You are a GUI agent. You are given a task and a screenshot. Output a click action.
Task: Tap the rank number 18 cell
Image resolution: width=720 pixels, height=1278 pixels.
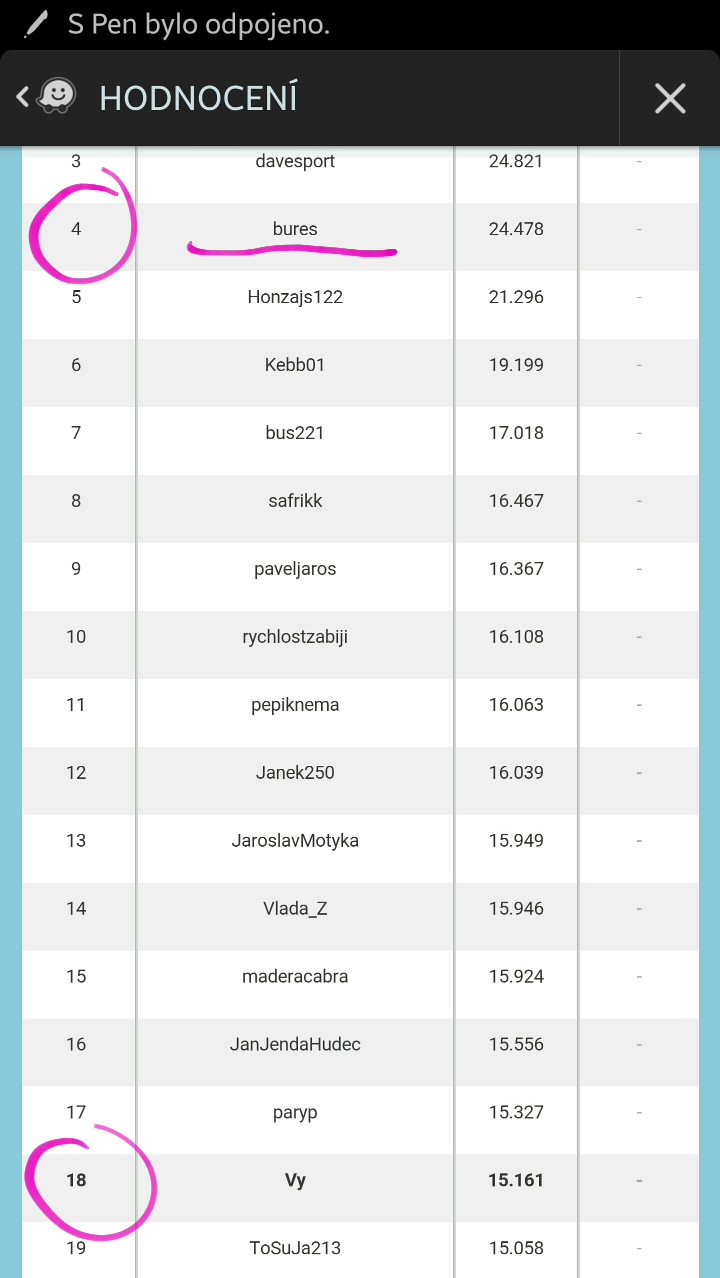pos(76,1181)
